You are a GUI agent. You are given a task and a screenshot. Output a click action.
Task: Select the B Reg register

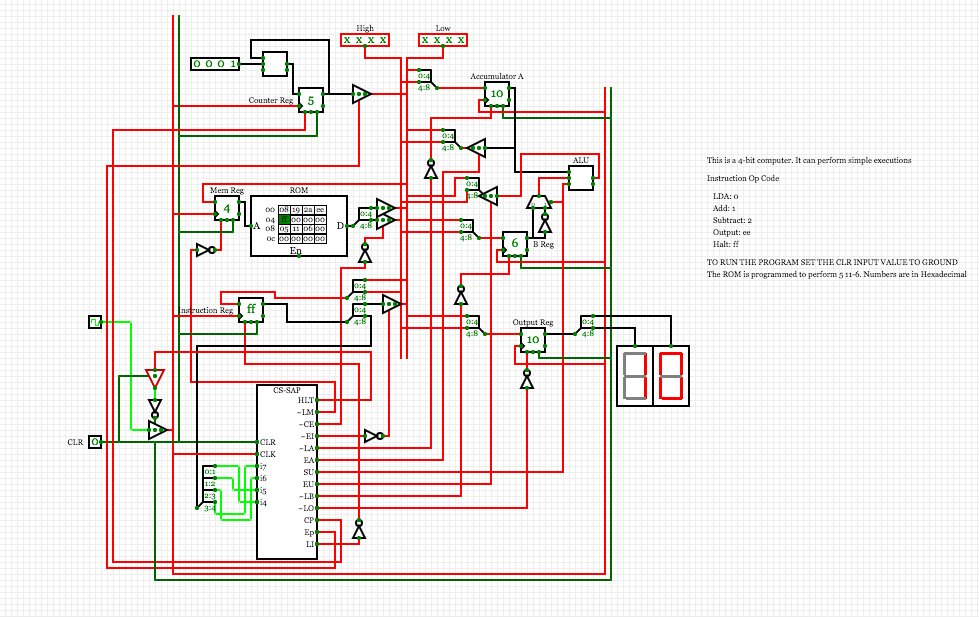click(x=515, y=244)
